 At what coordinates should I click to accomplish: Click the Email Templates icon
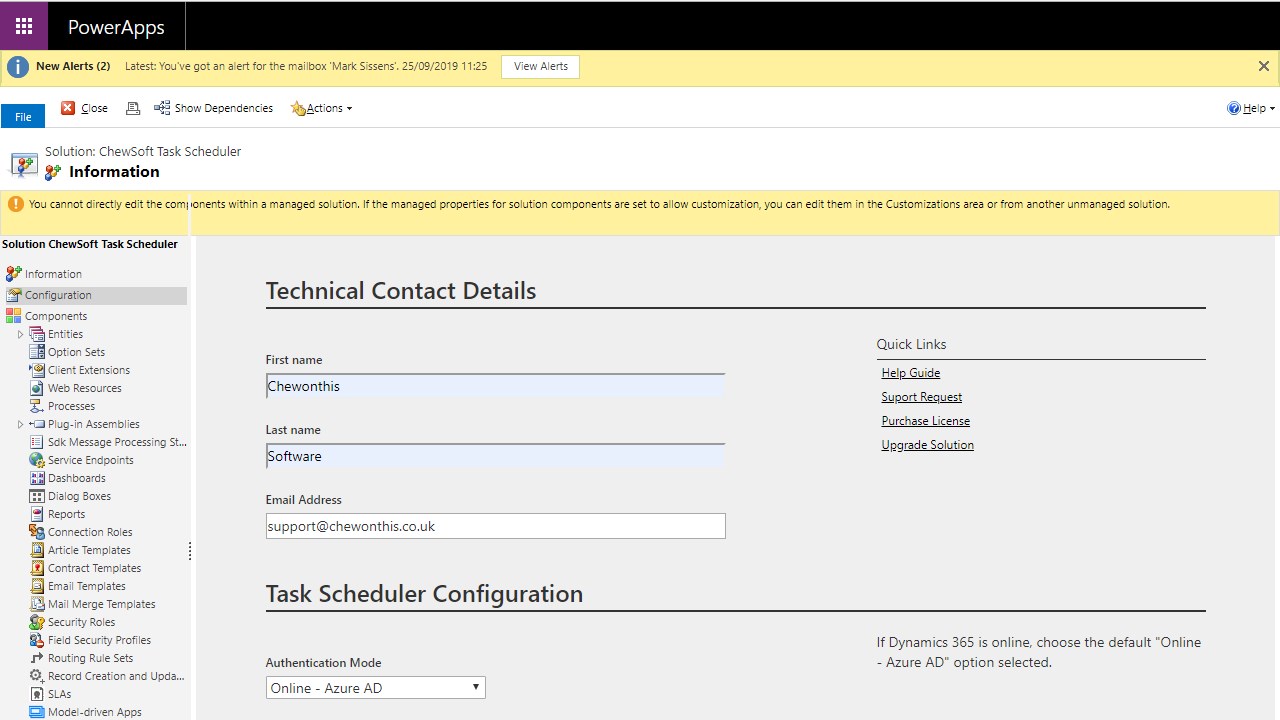[37, 586]
